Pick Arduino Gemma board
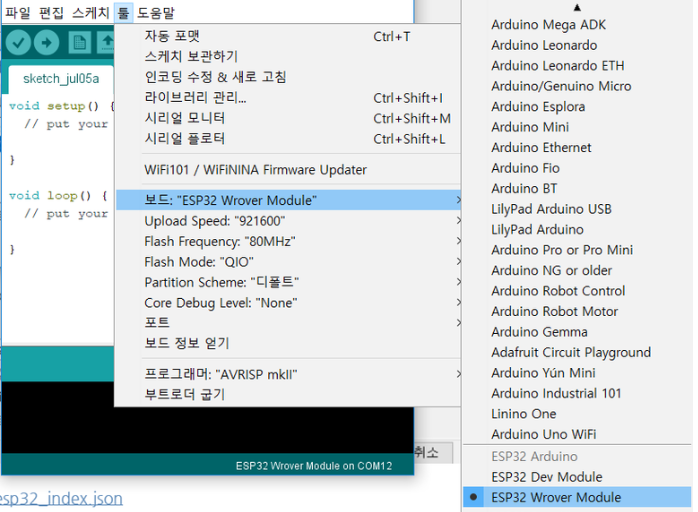The image size is (698, 512). (x=577, y=332)
